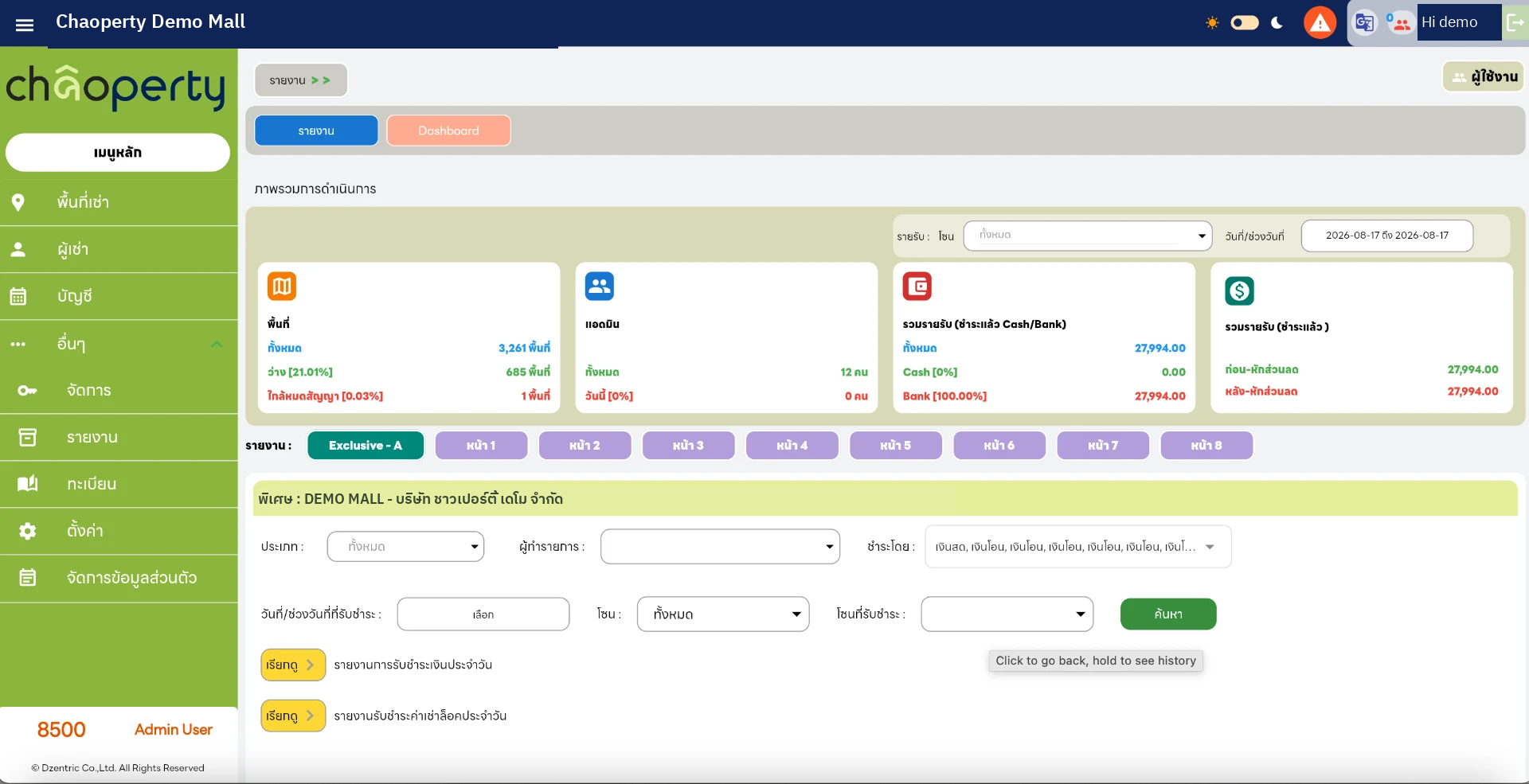Click the orange area map card icon
Image resolution: width=1529 pixels, height=784 pixels.
(282, 287)
